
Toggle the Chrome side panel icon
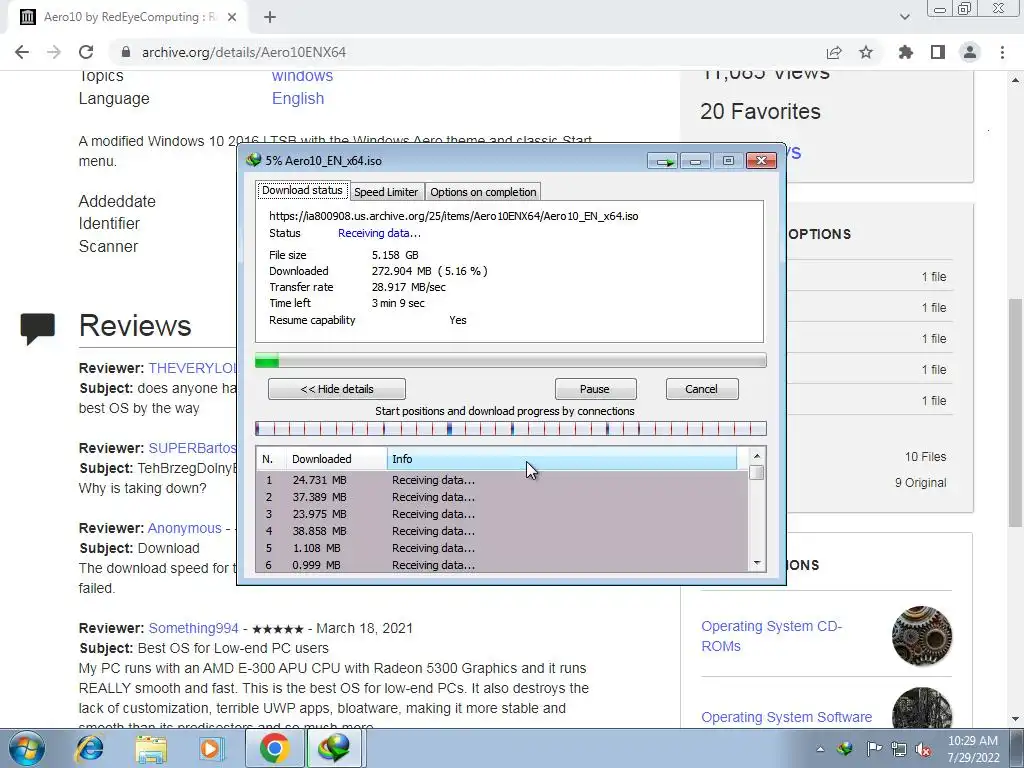938,52
